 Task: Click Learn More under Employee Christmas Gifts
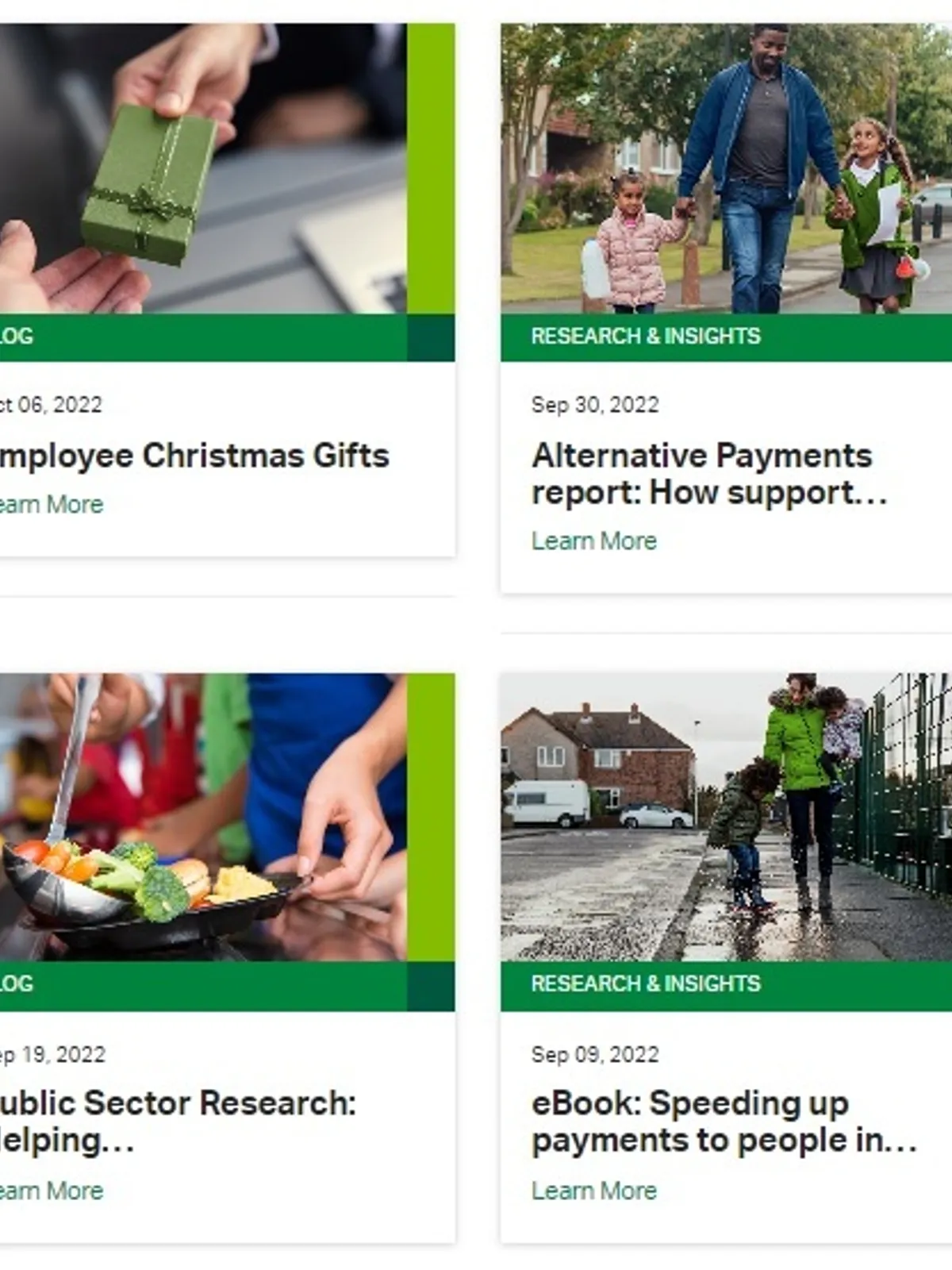[x=52, y=504]
